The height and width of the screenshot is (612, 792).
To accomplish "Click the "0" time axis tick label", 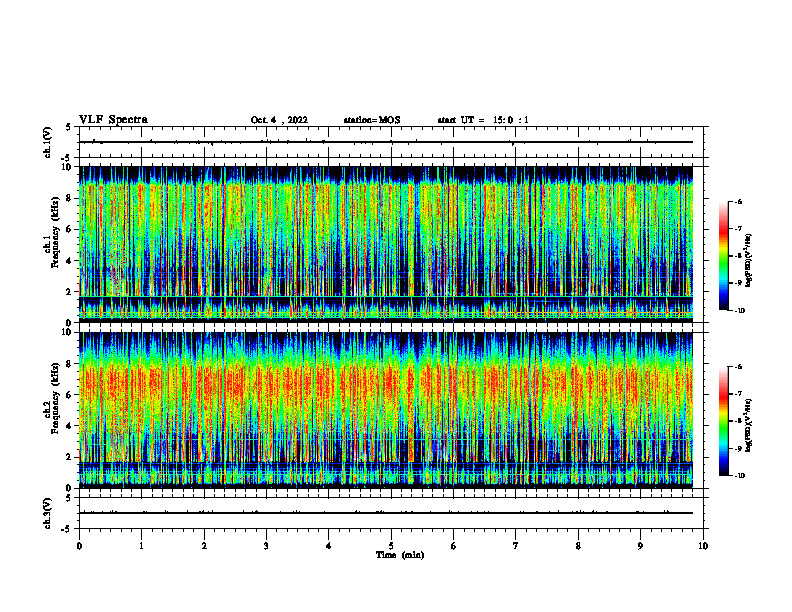I will [x=79, y=546].
